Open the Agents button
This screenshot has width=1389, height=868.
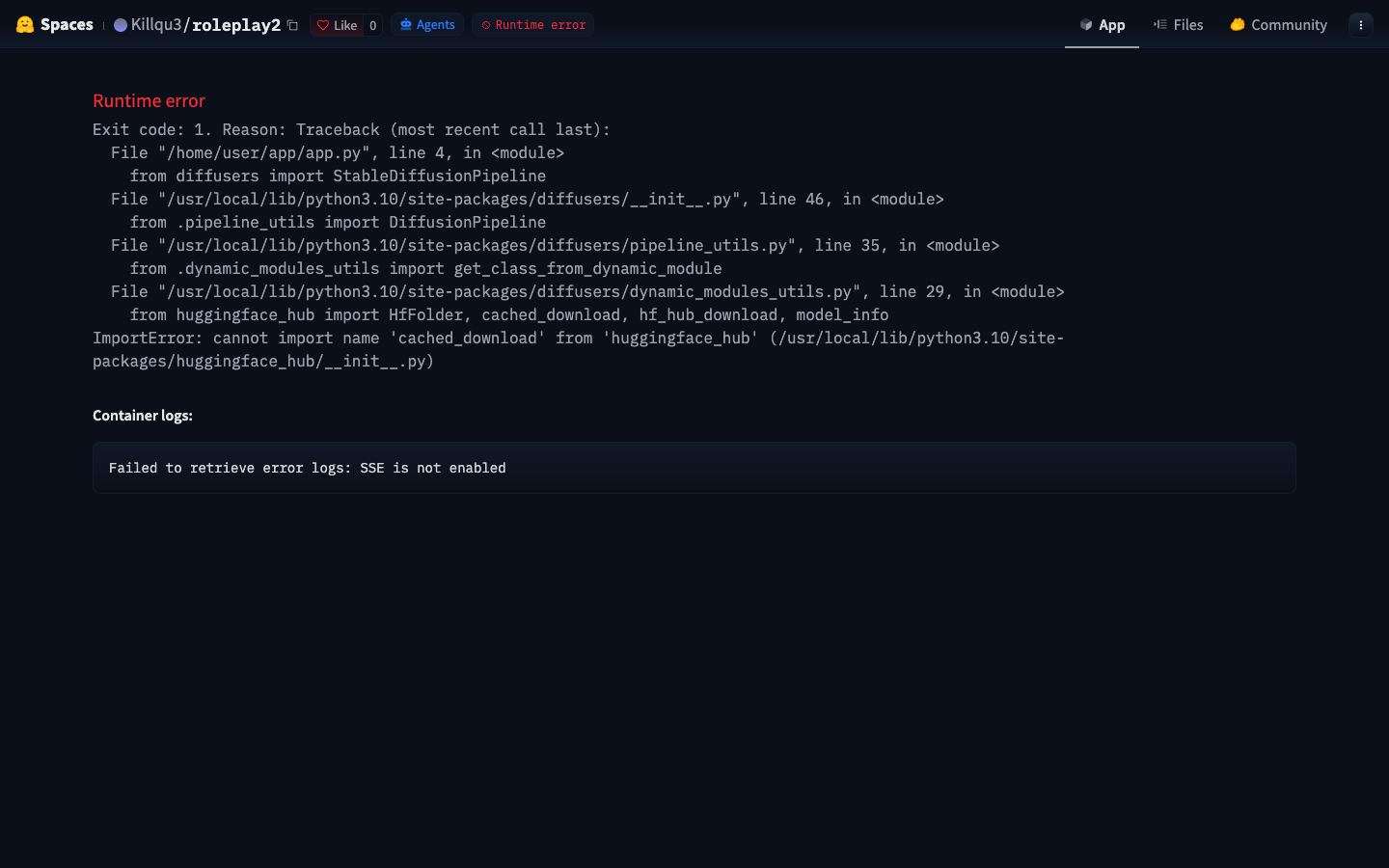(427, 25)
